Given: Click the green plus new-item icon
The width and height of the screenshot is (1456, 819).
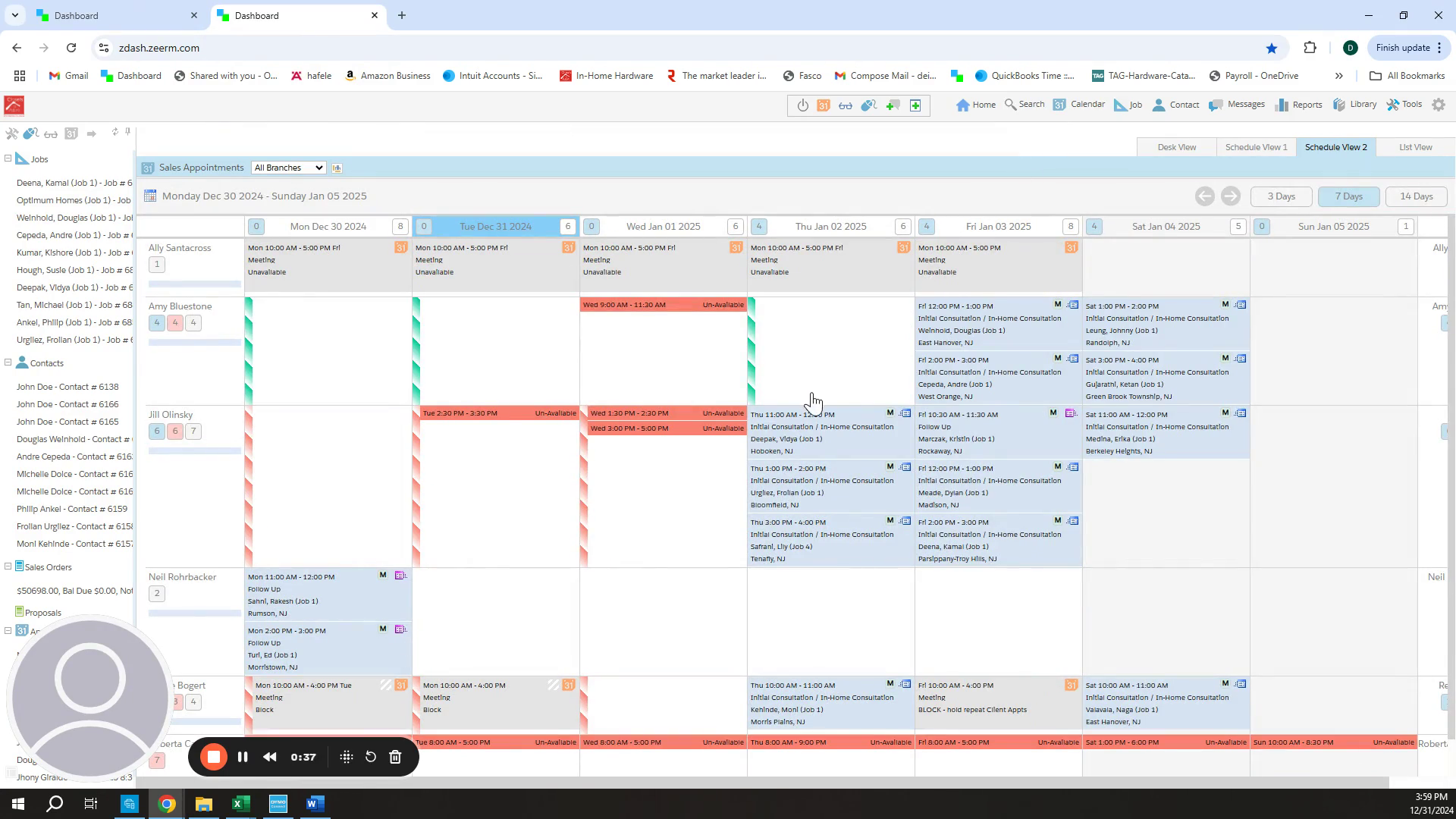Looking at the screenshot, I should (915, 105).
